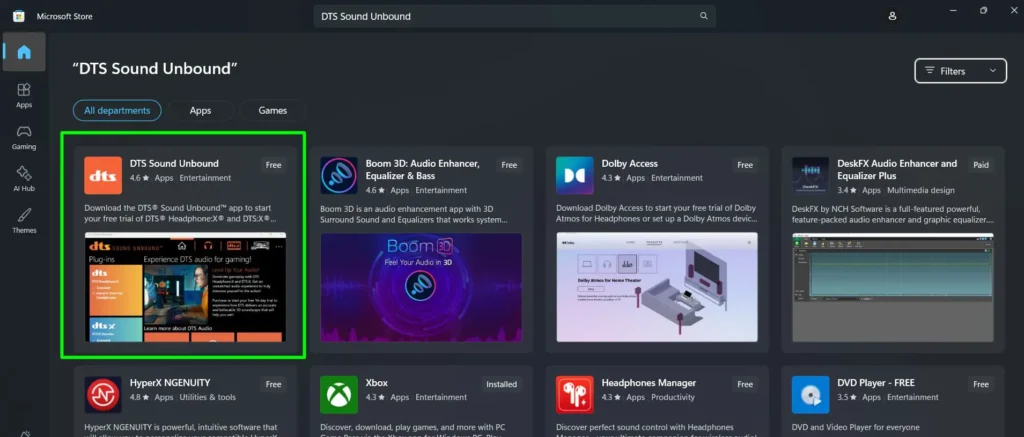The width and height of the screenshot is (1024, 437).
Task: Click the DTS Sound Unbound app icon
Action: point(103,175)
